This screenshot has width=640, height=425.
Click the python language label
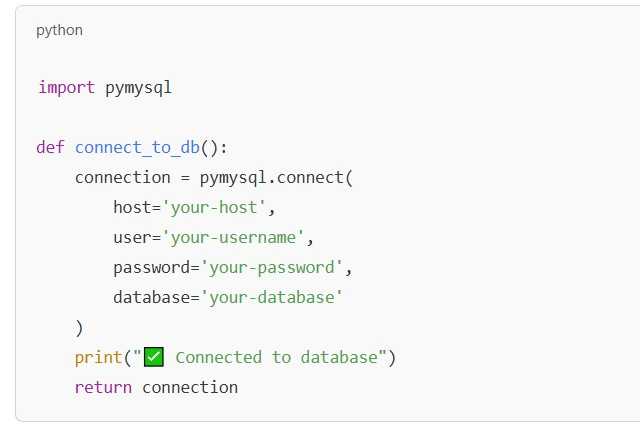[x=59, y=30]
